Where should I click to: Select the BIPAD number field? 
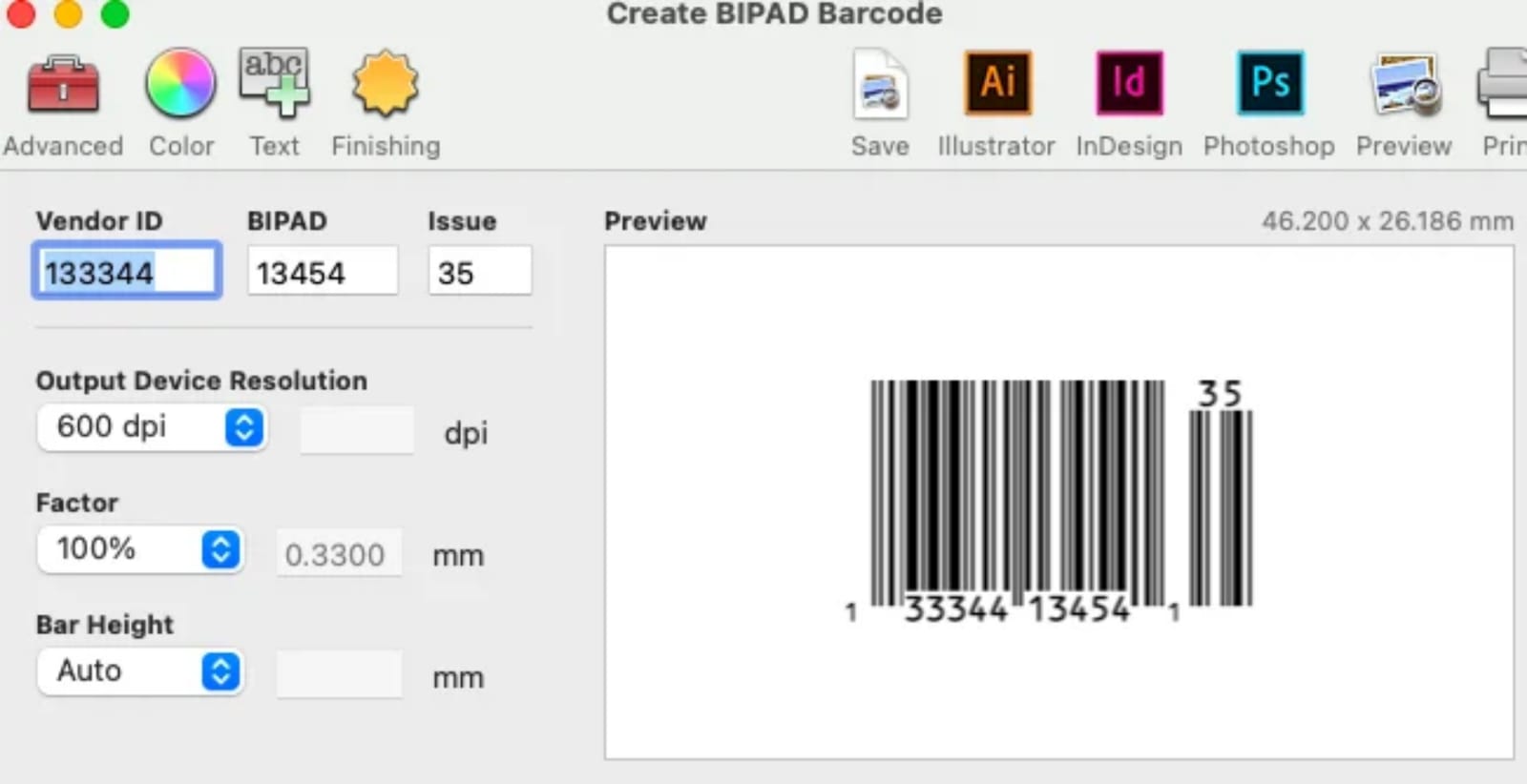(323, 272)
